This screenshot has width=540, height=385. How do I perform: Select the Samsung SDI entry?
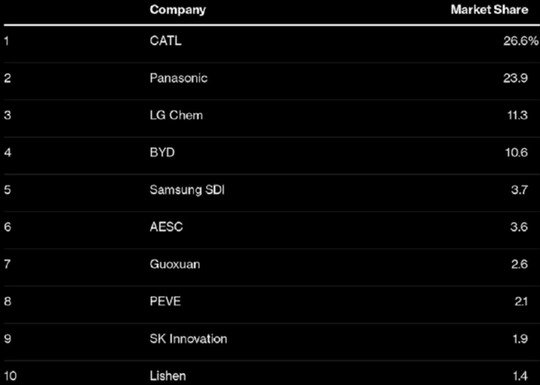187,190
